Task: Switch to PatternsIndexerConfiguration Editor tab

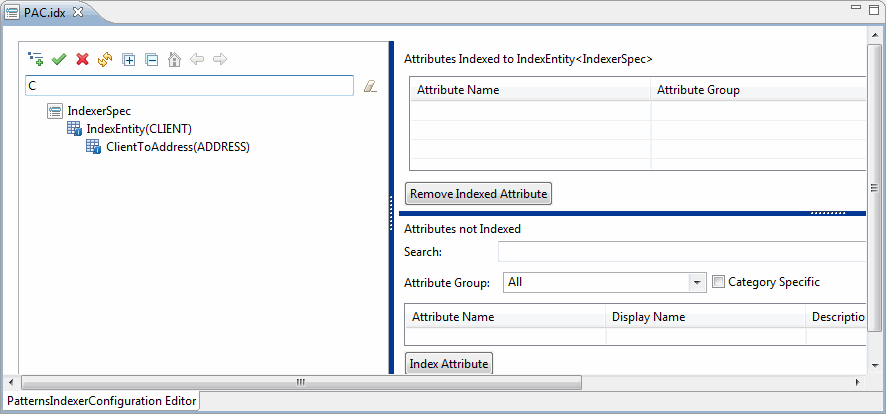Action: [x=102, y=402]
